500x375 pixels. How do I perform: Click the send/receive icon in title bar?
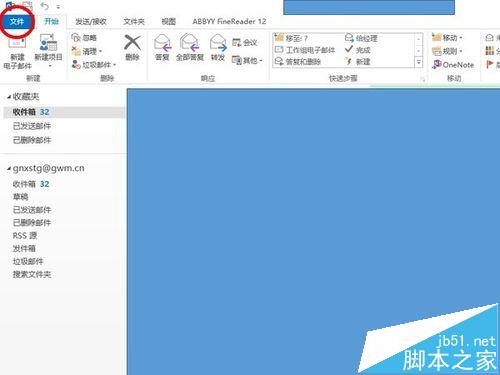click(x=27, y=5)
